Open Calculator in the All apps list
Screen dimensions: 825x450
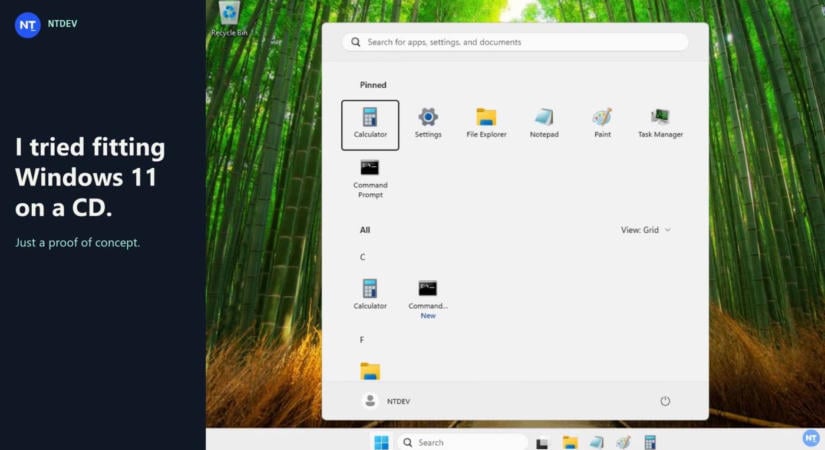point(370,294)
